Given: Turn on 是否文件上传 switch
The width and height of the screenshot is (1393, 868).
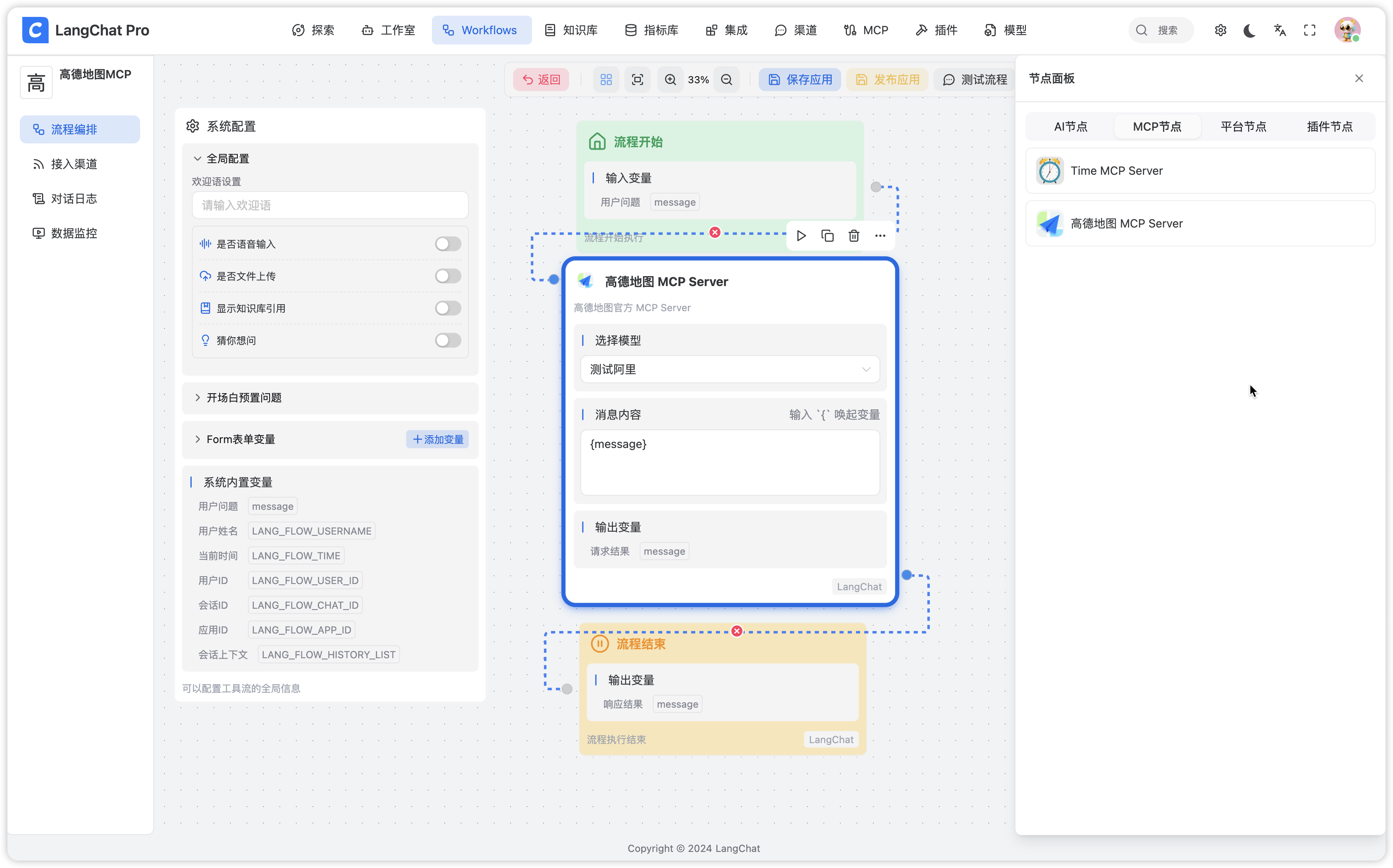Looking at the screenshot, I should [448, 276].
